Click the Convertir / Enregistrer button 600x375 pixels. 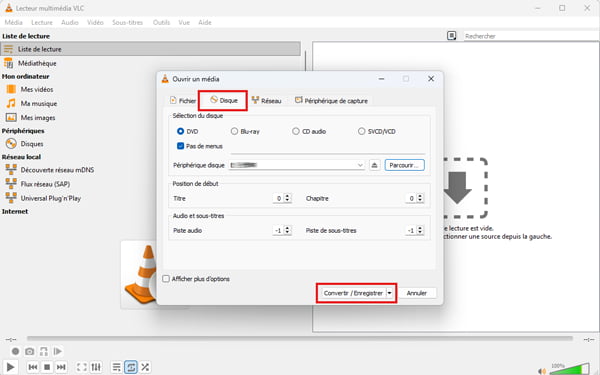pyautogui.click(x=353, y=293)
